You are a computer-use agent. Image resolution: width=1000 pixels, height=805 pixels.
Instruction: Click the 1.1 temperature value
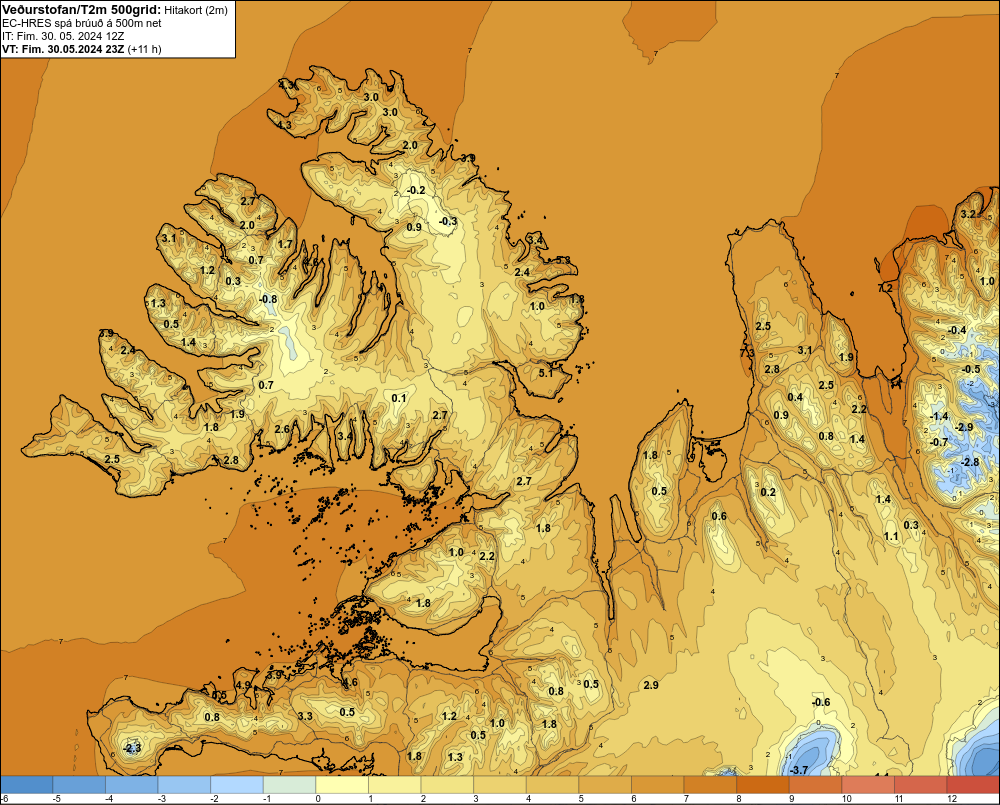[x=891, y=536]
